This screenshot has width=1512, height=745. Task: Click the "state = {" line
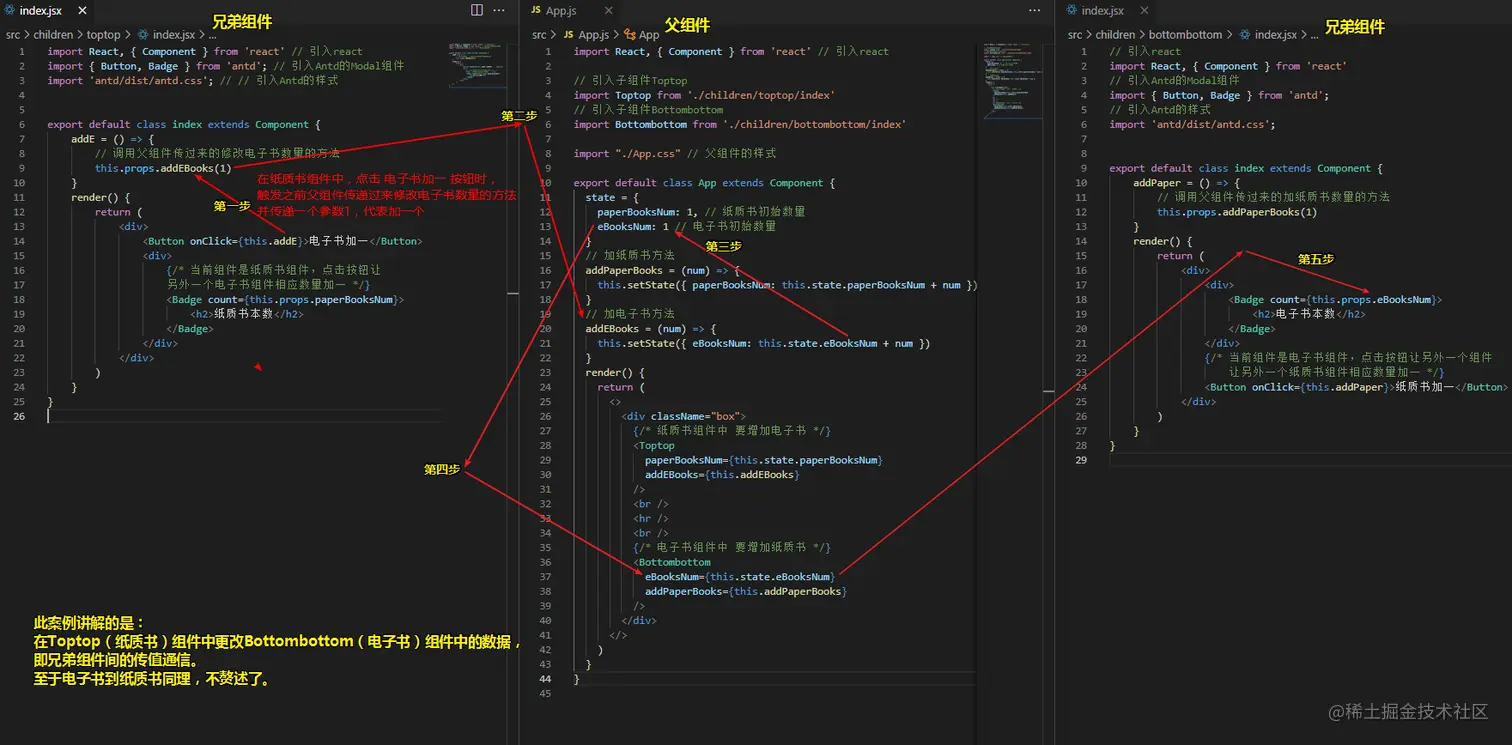click(x=612, y=197)
